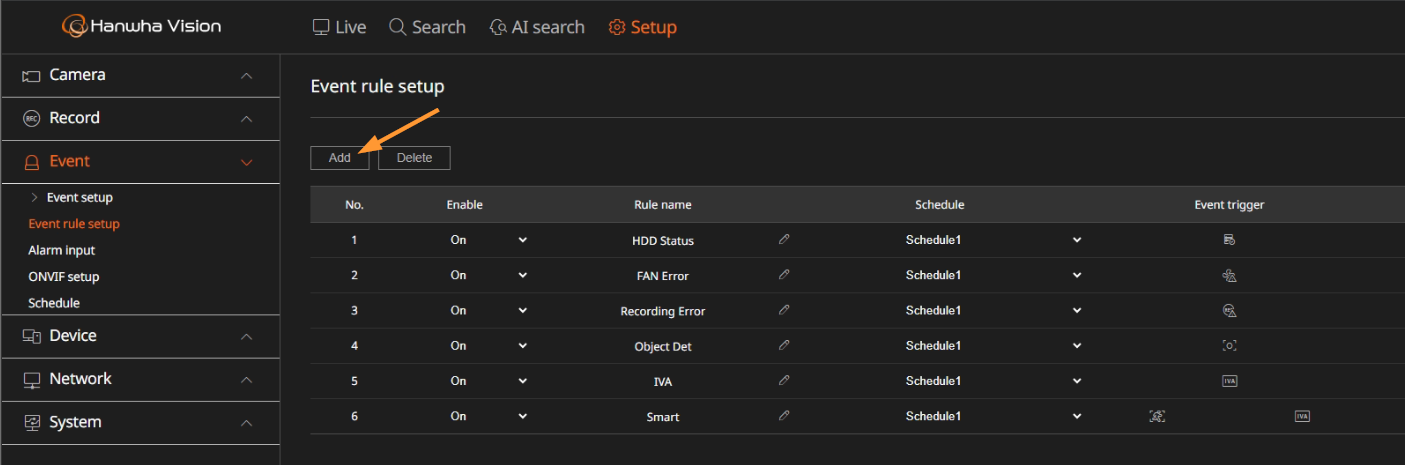
Task: Edit the Smart rule name pencil
Action: (784, 416)
